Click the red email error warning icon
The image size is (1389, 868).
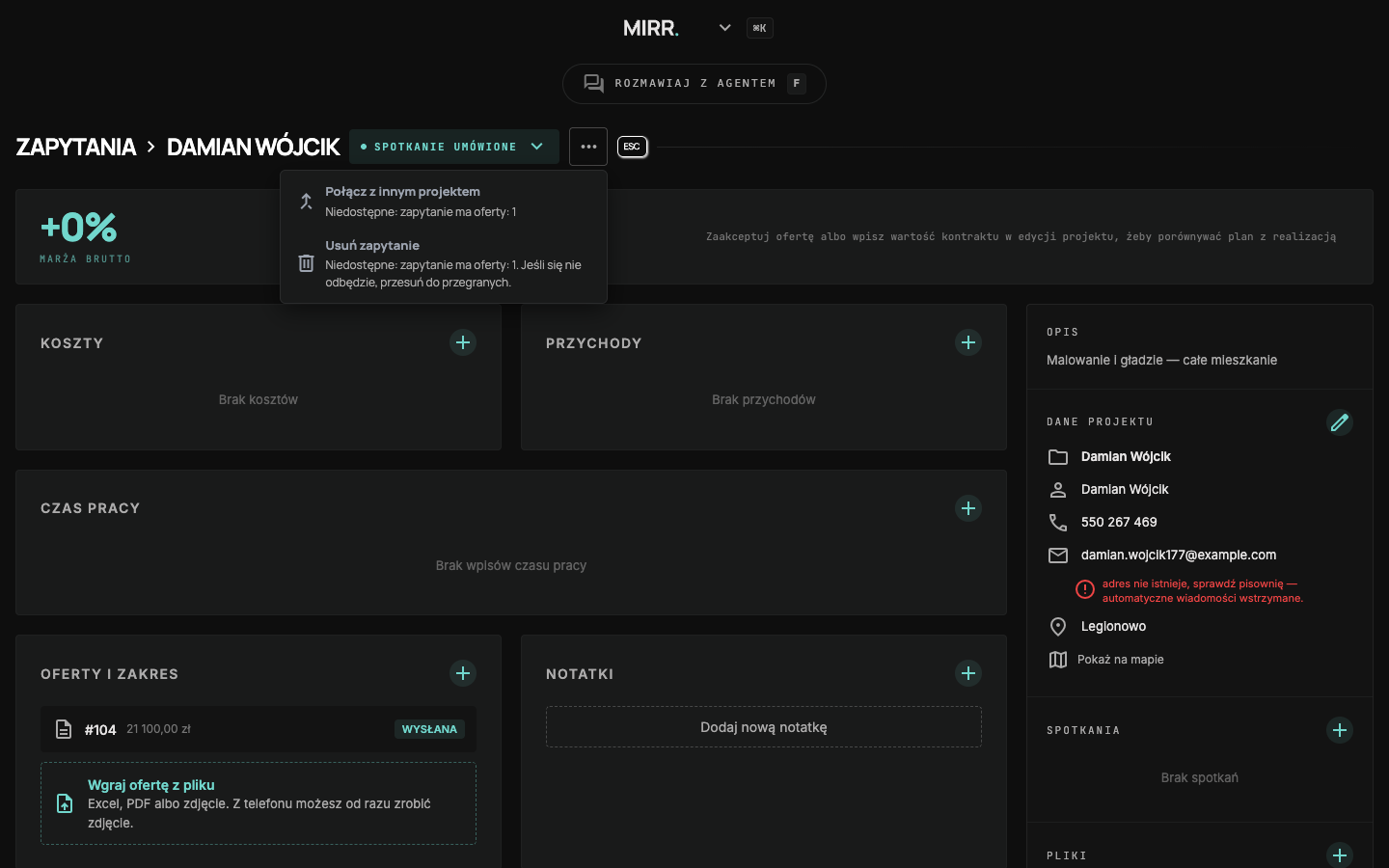pyautogui.click(x=1085, y=589)
